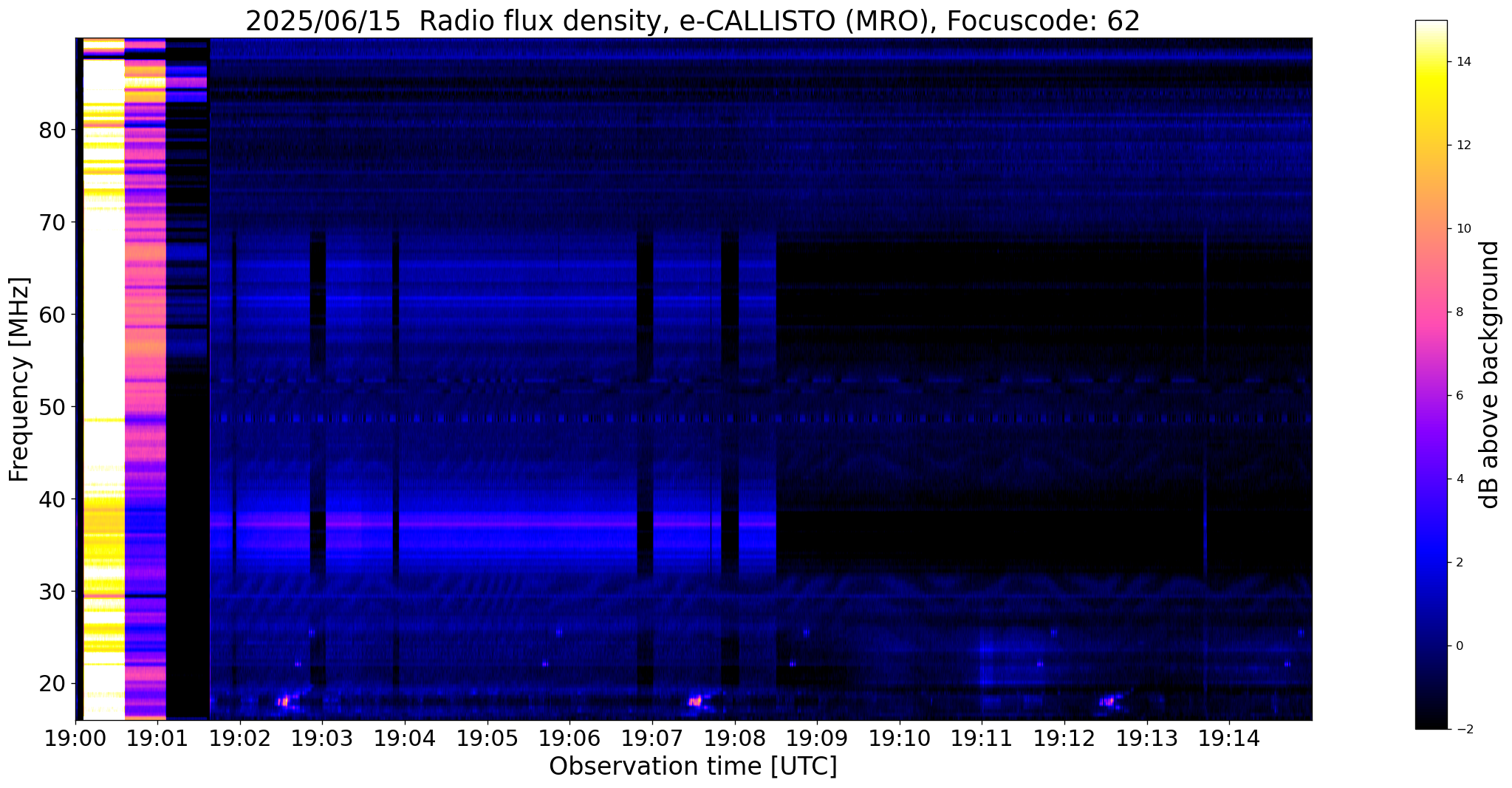Click the bright burst near 19:02:30 at 18 MHz

click(x=284, y=701)
